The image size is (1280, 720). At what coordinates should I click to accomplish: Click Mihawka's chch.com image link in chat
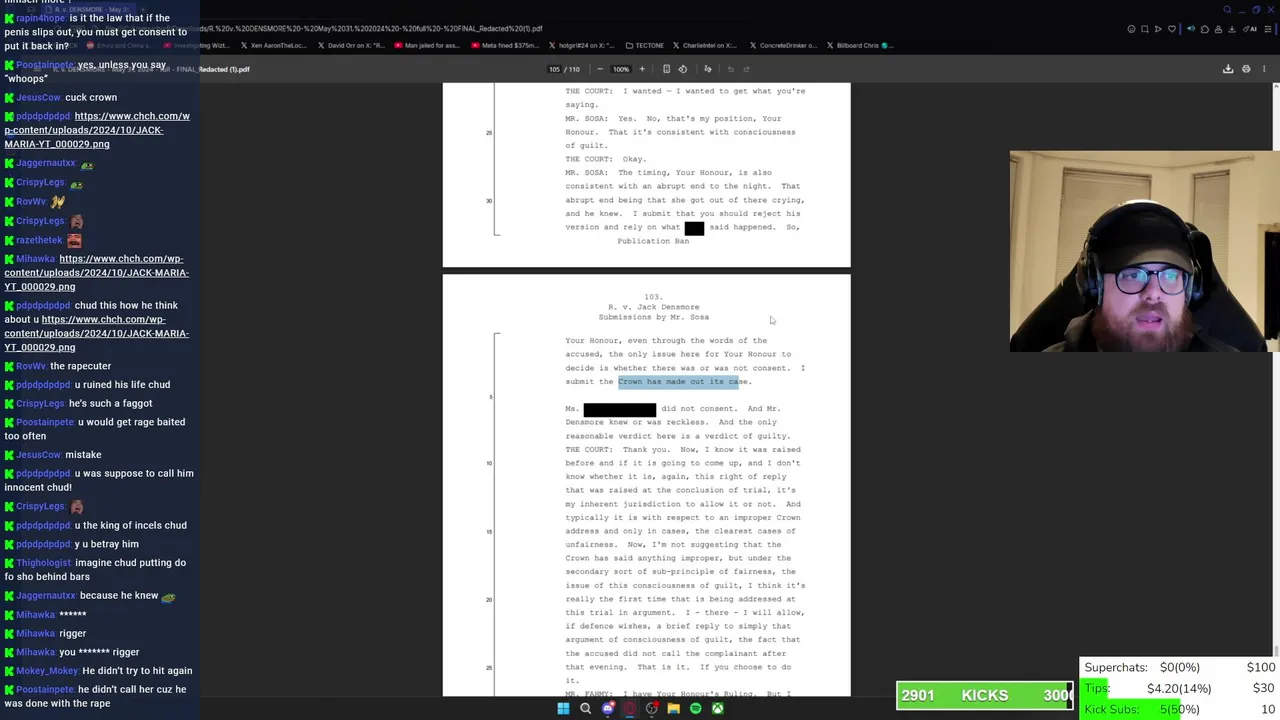pyautogui.click(x=96, y=272)
